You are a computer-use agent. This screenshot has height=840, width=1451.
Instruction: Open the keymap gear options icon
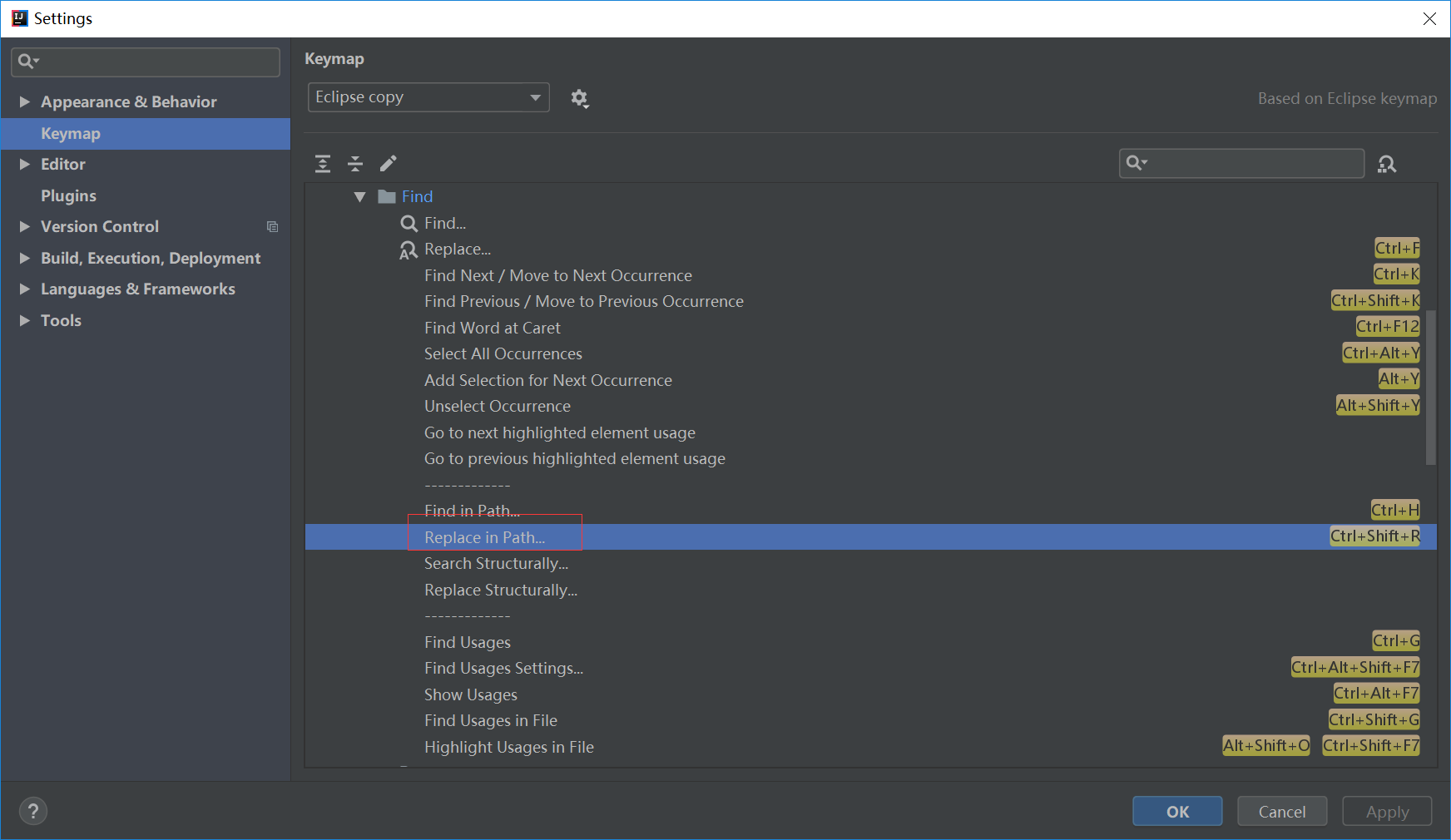pyautogui.click(x=580, y=99)
